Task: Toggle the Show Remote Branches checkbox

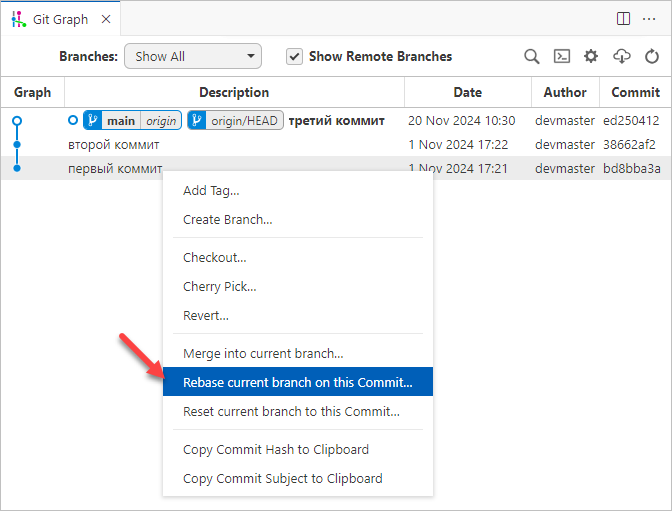Action: coord(294,57)
